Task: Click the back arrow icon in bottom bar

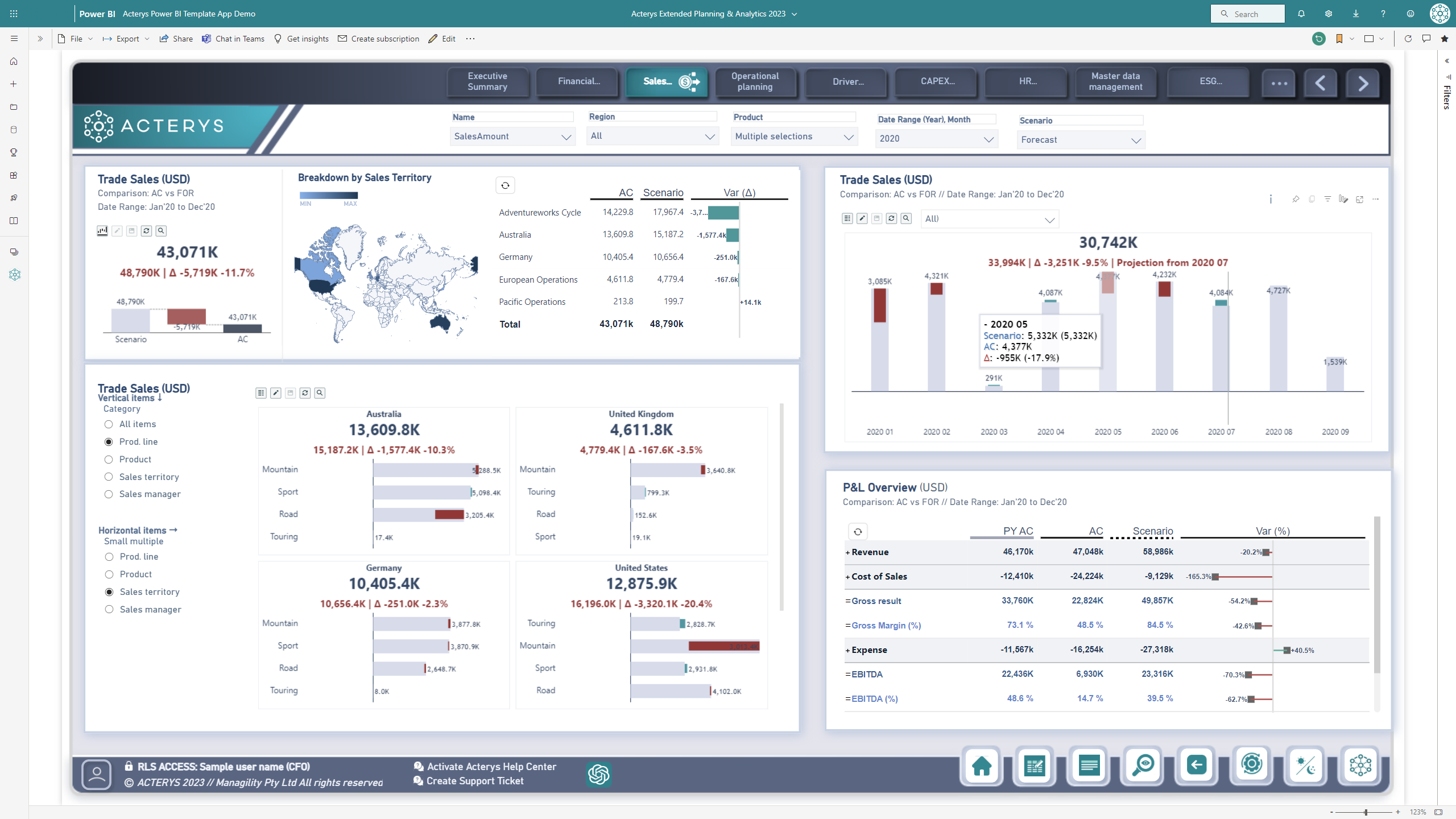Action: click(x=1197, y=766)
